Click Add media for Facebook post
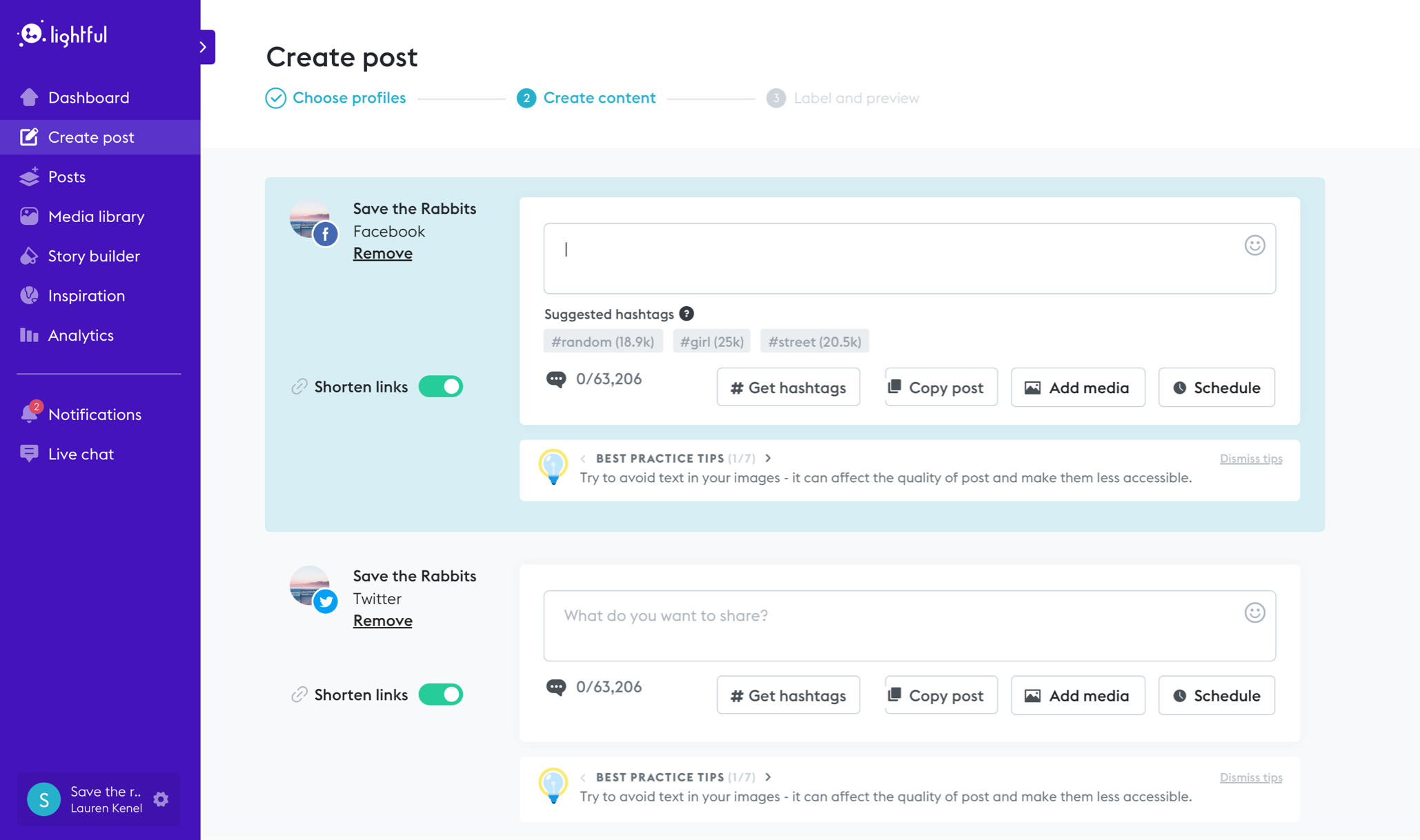This screenshot has height=840, width=1420. (1077, 388)
